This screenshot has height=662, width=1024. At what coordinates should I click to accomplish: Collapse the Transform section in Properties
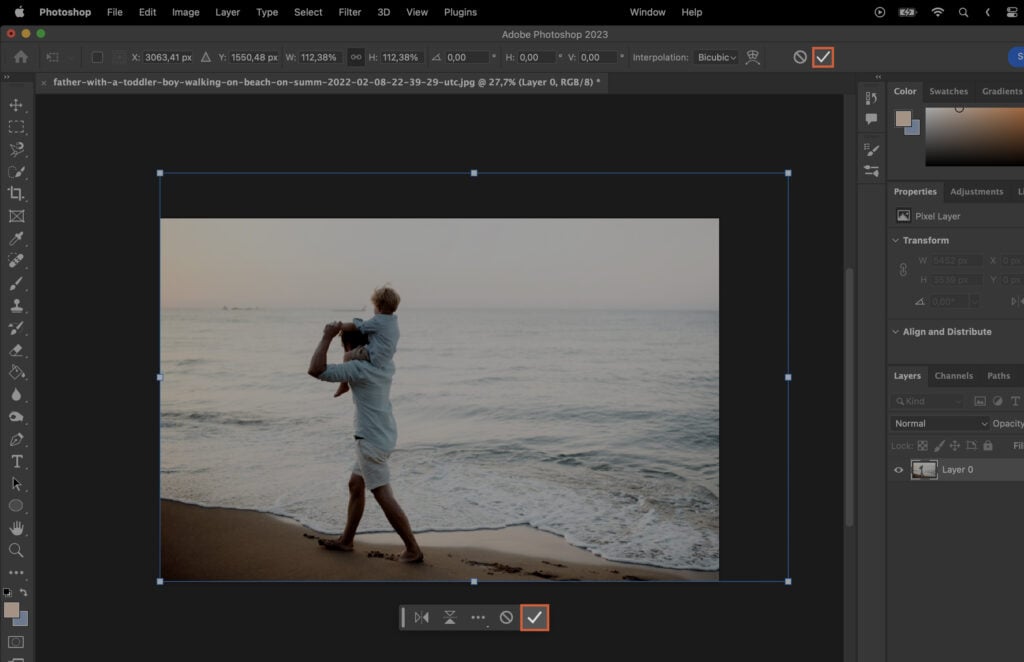click(x=894, y=240)
